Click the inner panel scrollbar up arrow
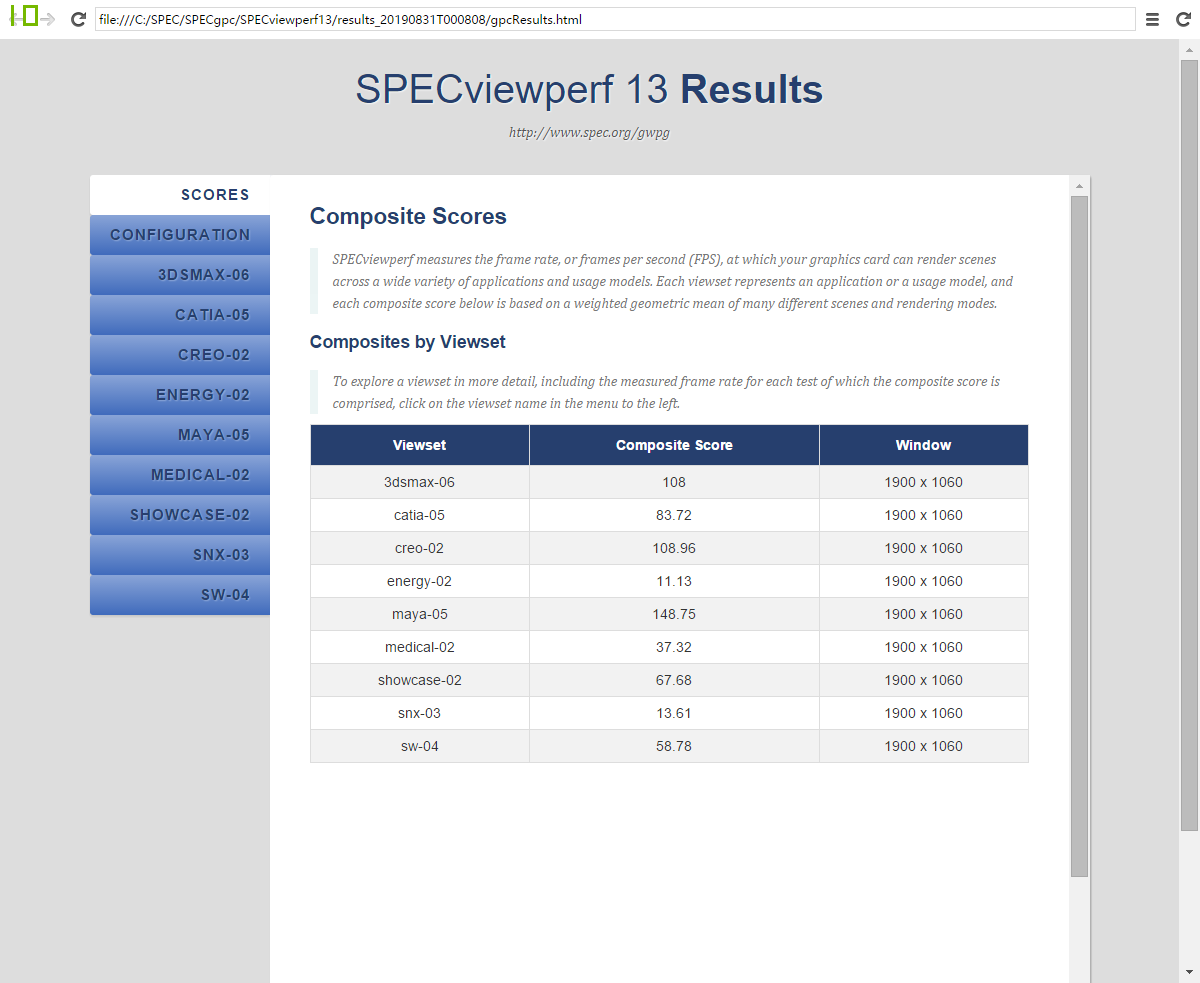Image resolution: width=1200 pixels, height=983 pixels. click(1079, 186)
